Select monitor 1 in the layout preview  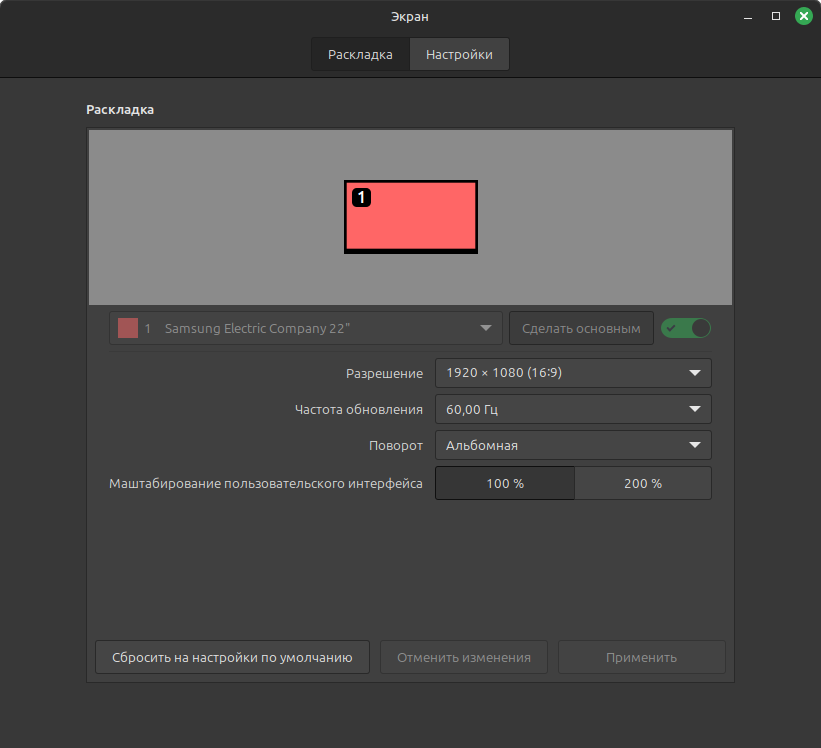[411, 217]
